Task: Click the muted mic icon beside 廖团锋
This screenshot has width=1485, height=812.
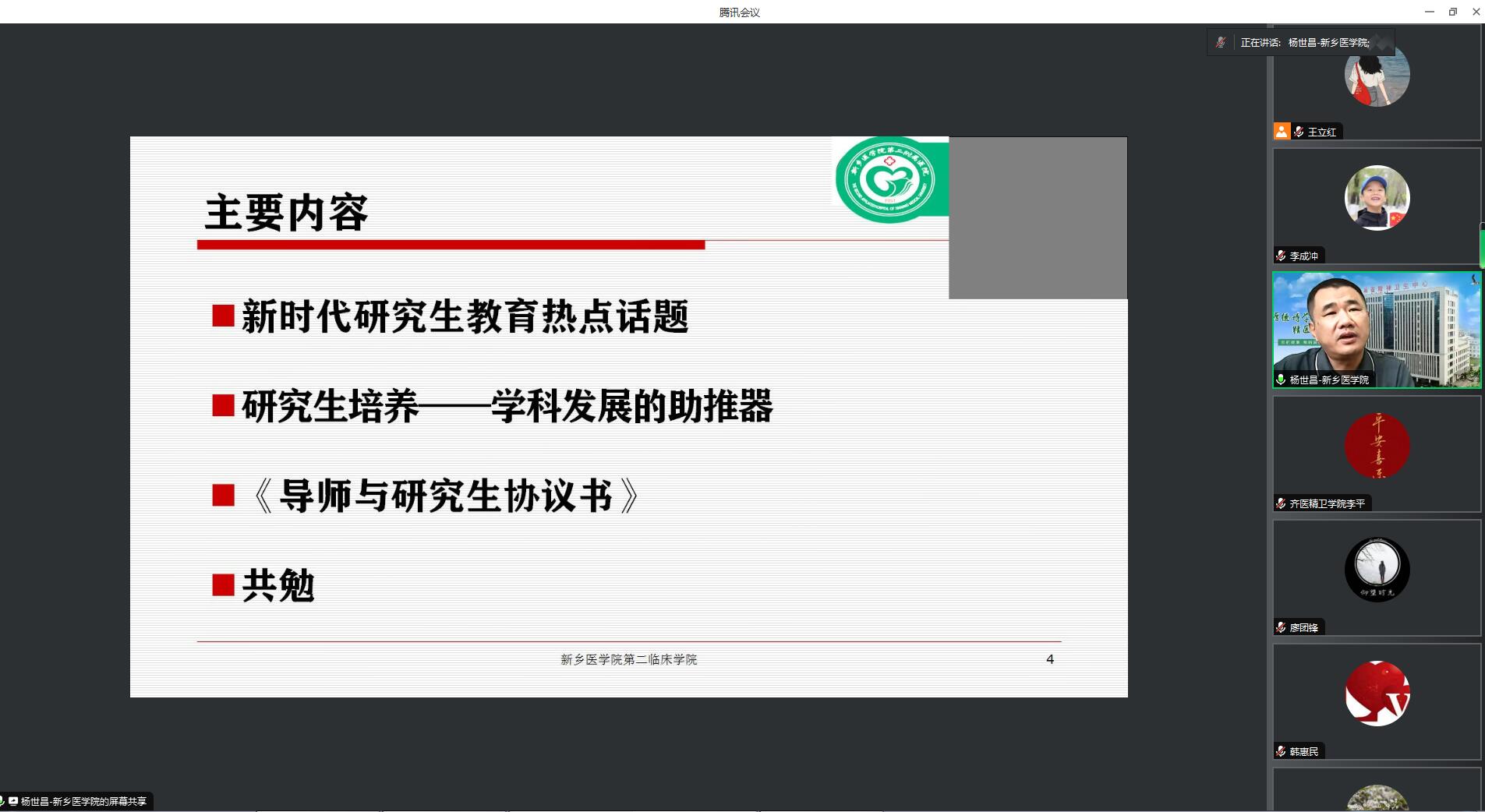Action: point(1281,627)
